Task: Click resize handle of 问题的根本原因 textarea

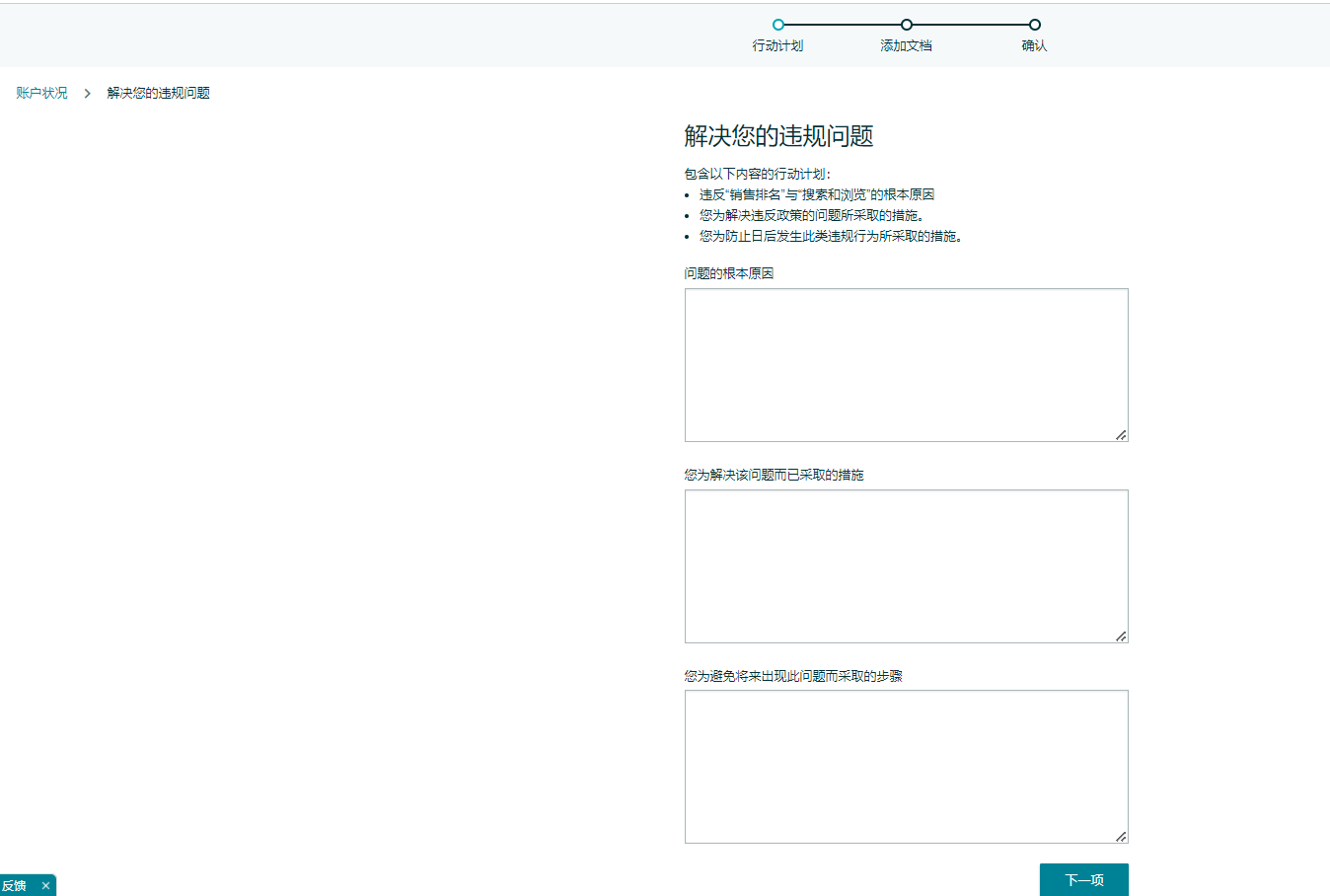Action: tap(1121, 435)
